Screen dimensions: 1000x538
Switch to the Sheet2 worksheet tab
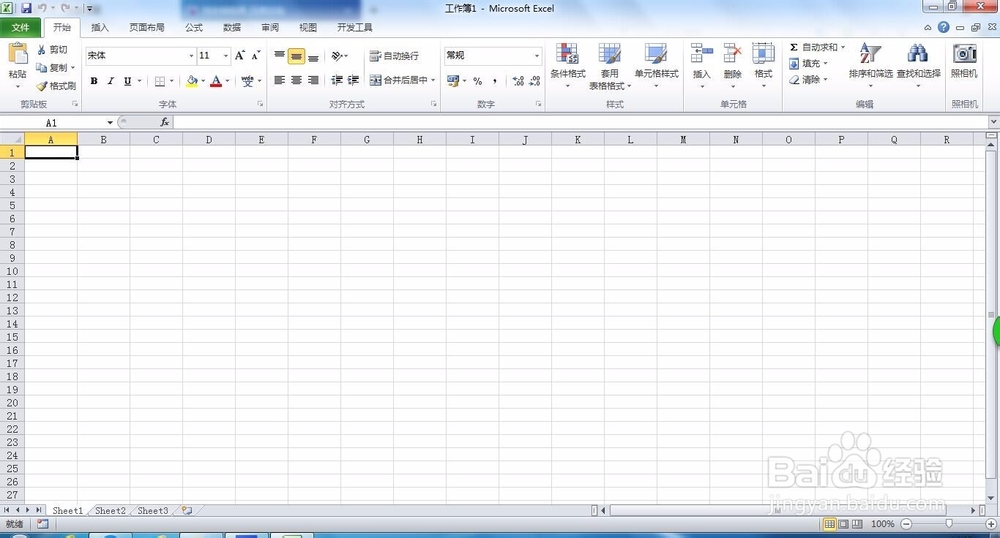coord(110,511)
